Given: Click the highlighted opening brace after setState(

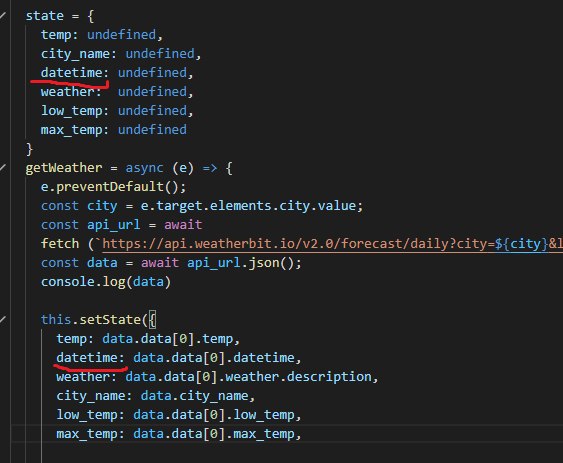Looking at the screenshot, I should pyautogui.click(x=153, y=320).
